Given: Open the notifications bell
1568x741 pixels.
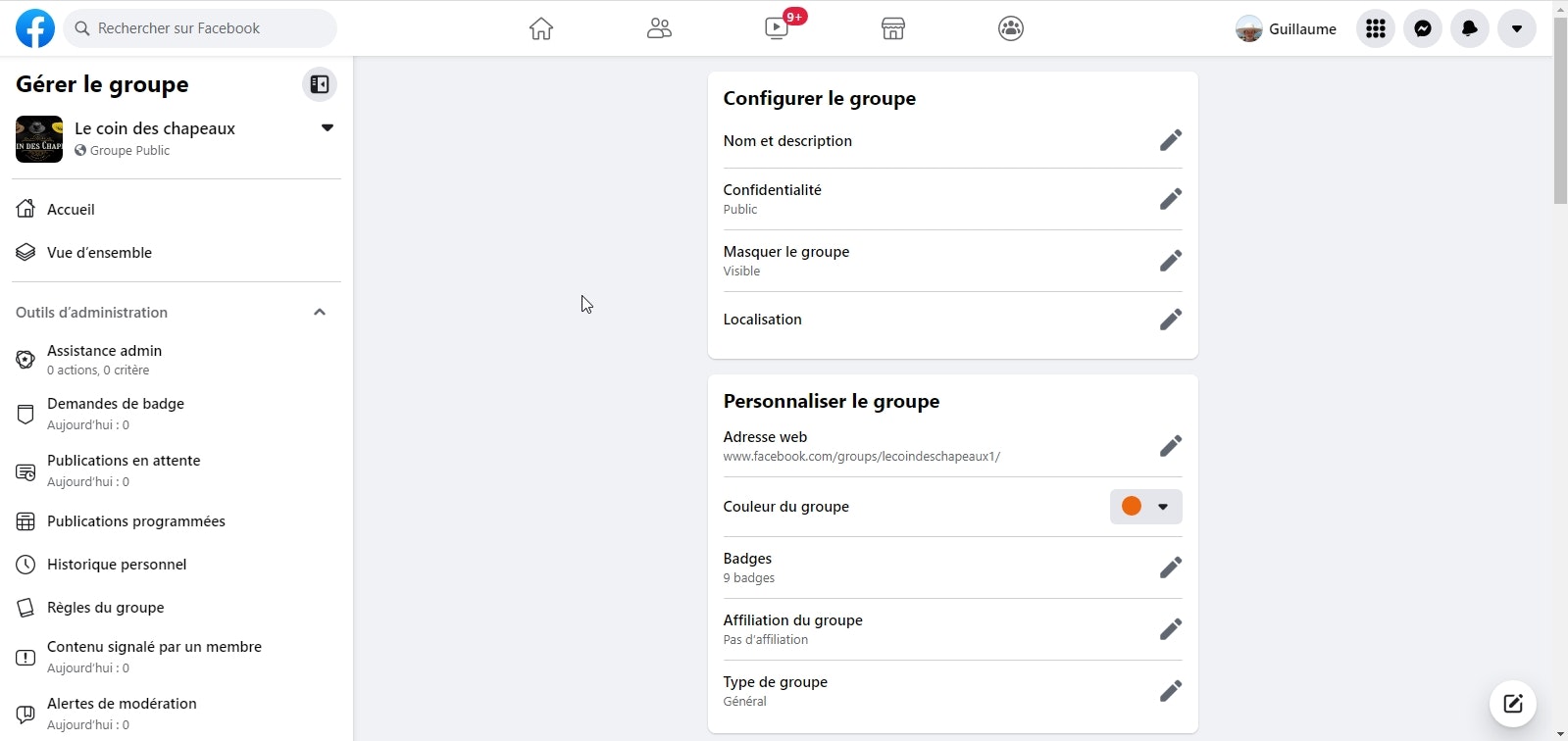Looking at the screenshot, I should pos(1469,28).
